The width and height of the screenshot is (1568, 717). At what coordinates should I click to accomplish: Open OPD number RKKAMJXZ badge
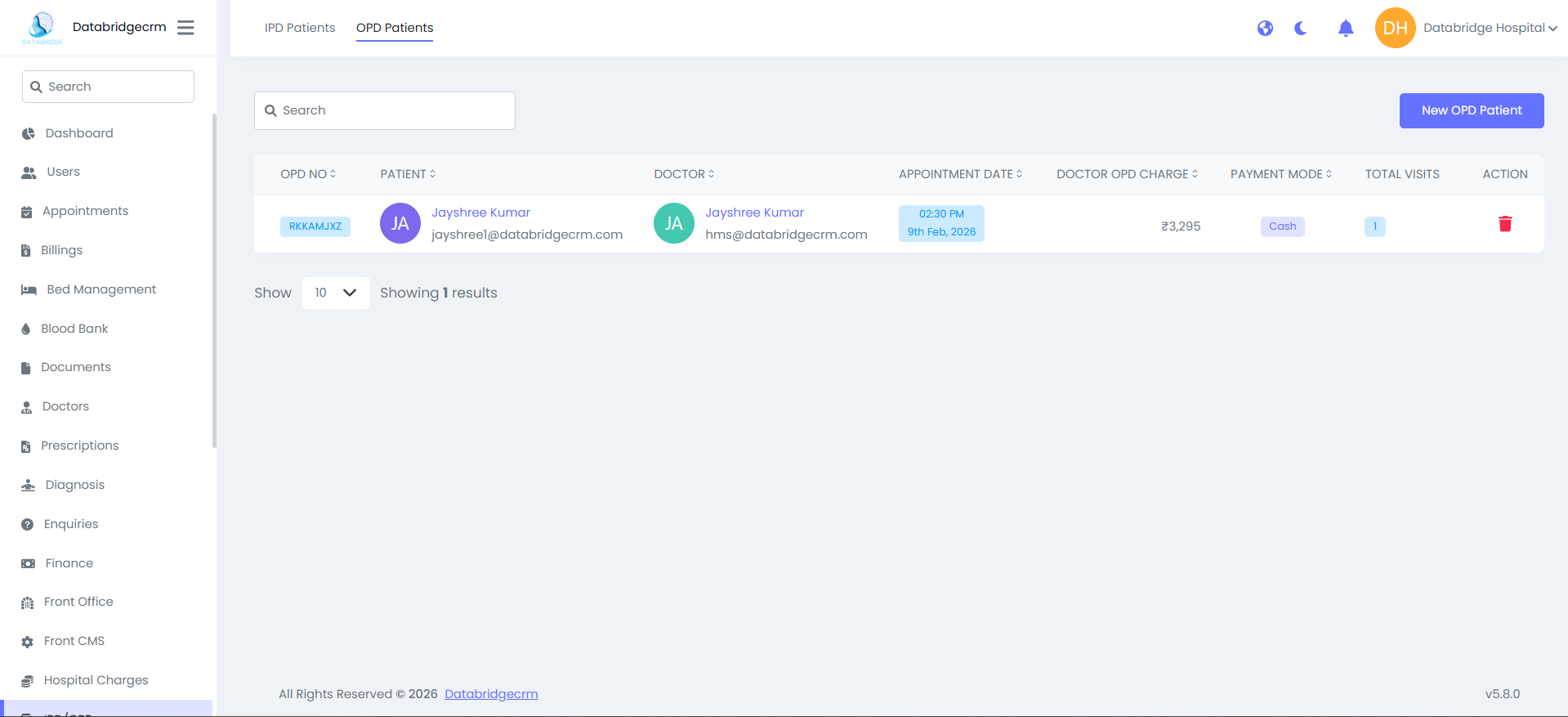tap(315, 226)
